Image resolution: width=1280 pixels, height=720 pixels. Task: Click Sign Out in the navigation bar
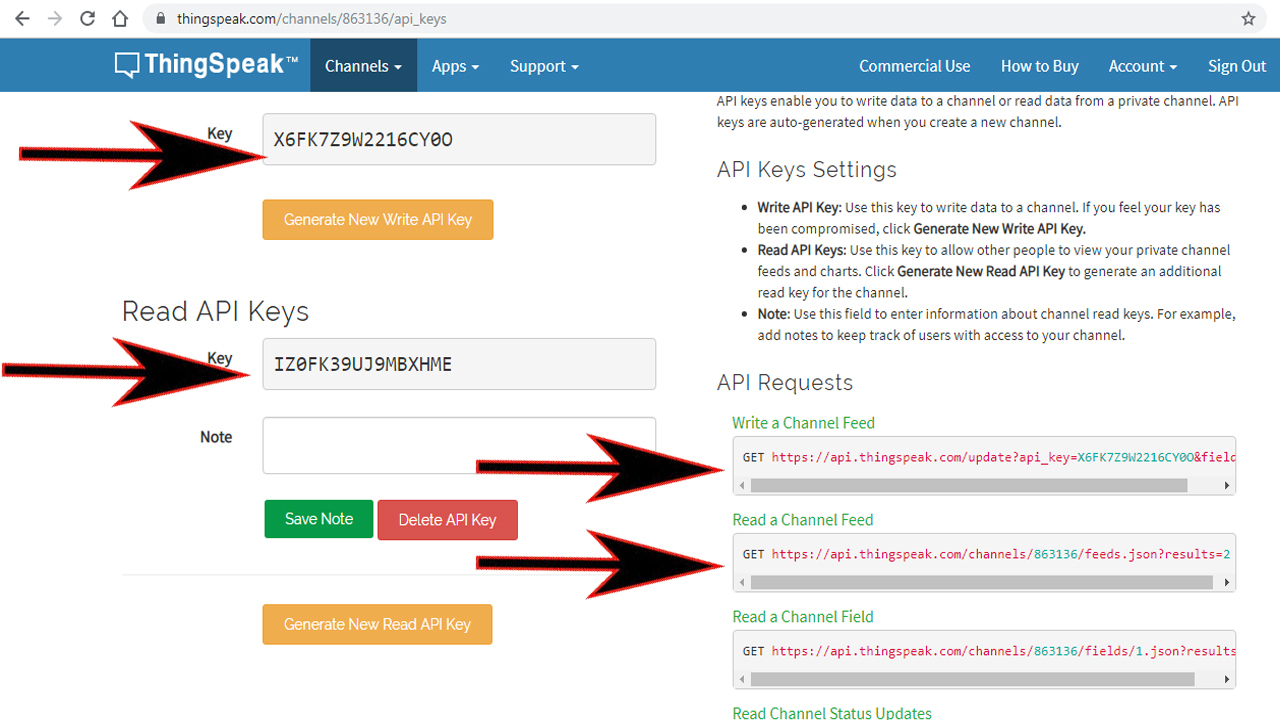(x=1236, y=66)
